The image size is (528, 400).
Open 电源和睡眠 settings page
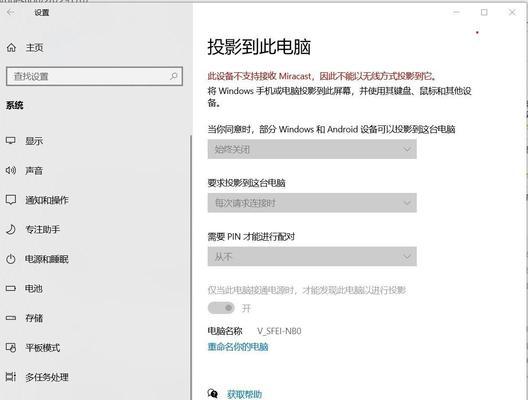(x=47, y=259)
